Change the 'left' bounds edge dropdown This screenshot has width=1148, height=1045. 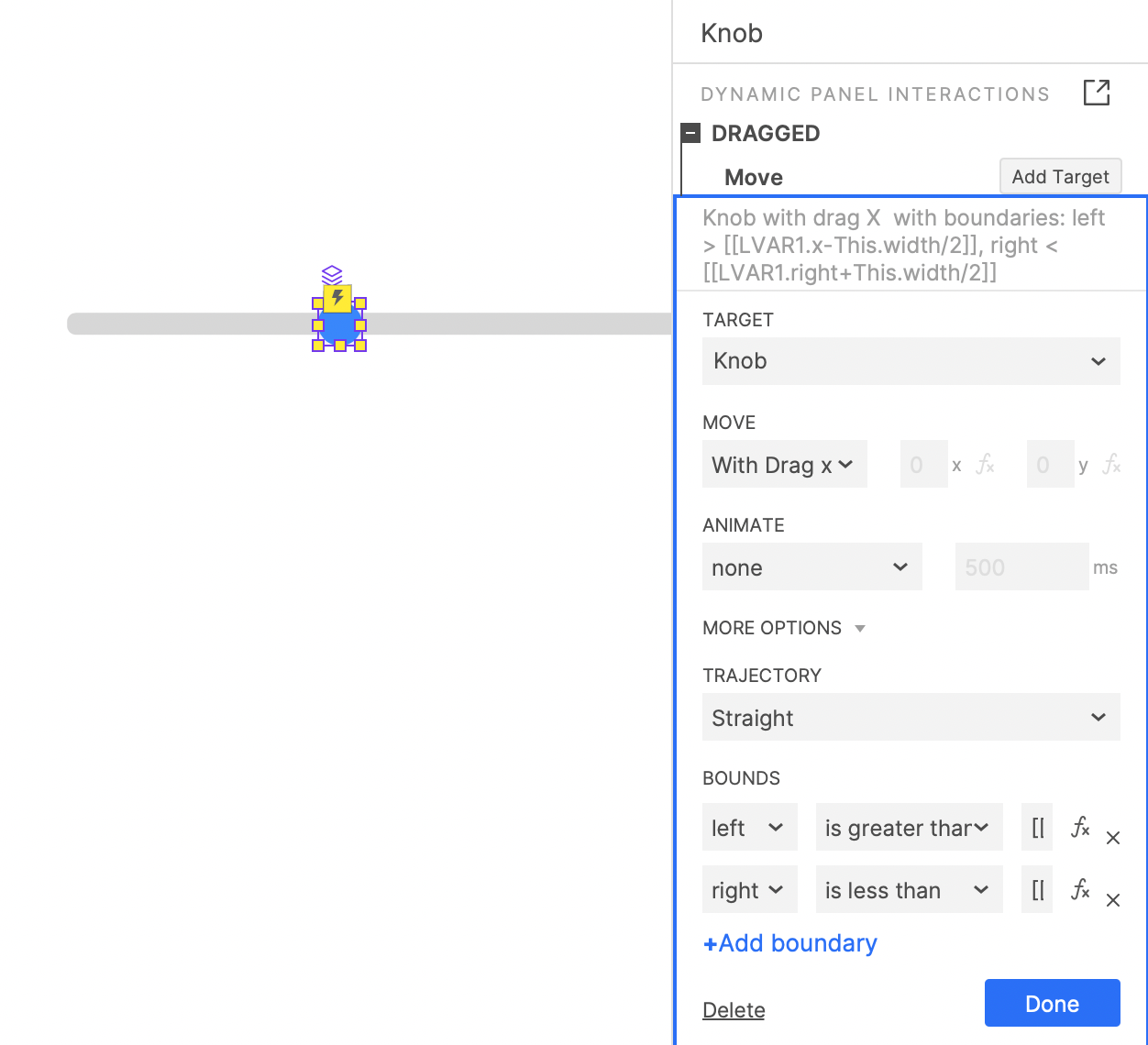point(749,828)
